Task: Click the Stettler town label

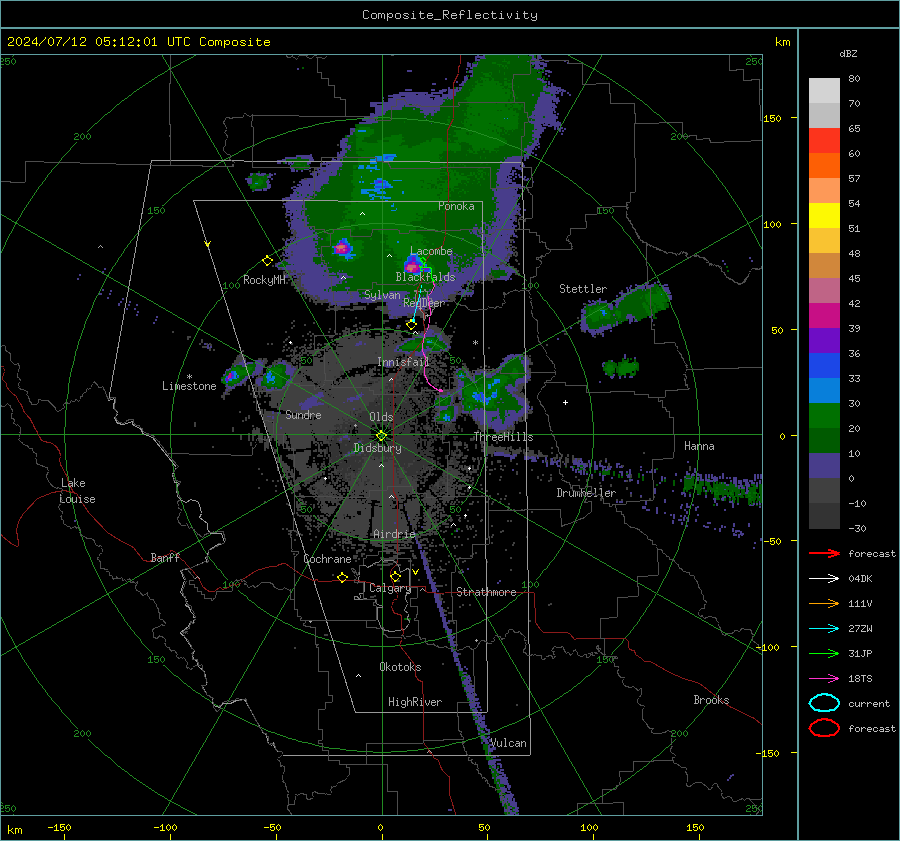Action: click(583, 289)
